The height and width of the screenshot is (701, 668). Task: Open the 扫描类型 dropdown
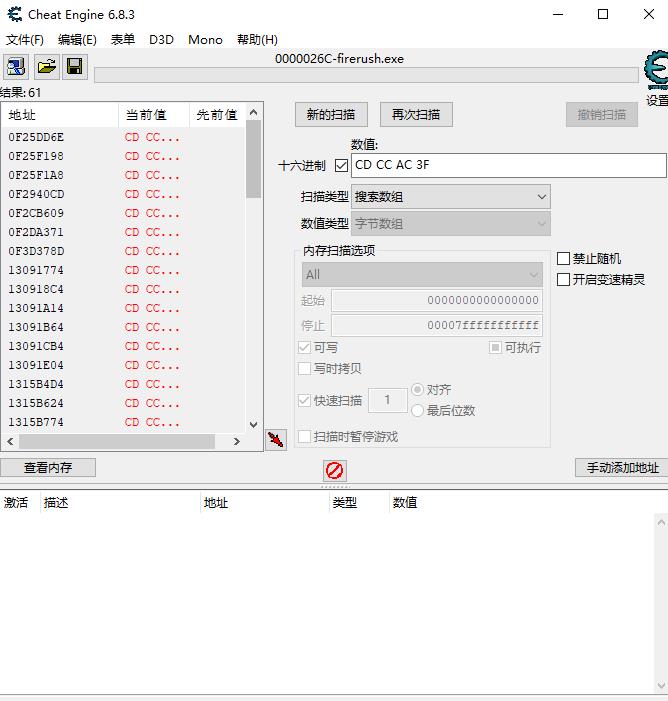pos(451,197)
